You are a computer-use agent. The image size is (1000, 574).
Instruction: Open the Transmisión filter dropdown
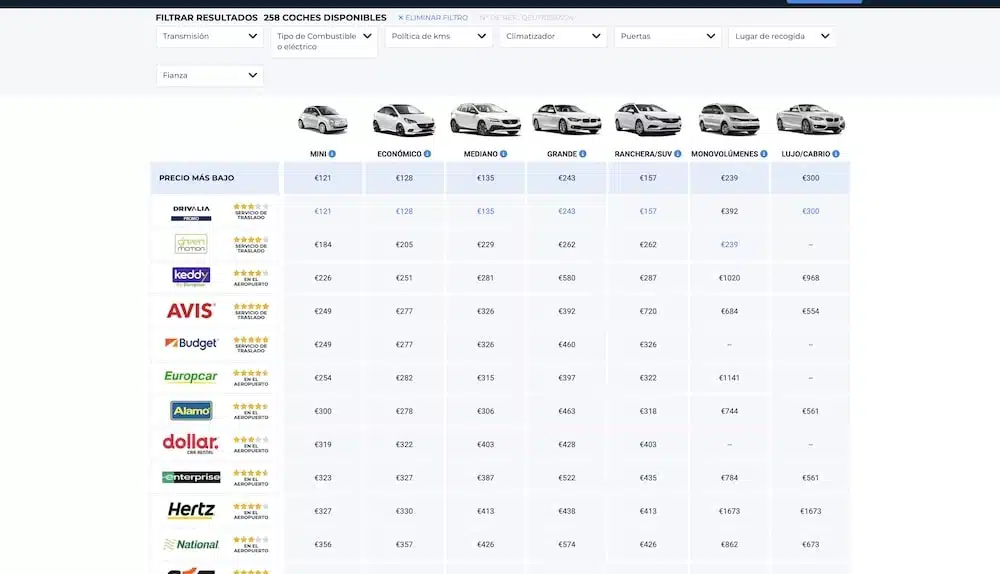tap(210, 36)
